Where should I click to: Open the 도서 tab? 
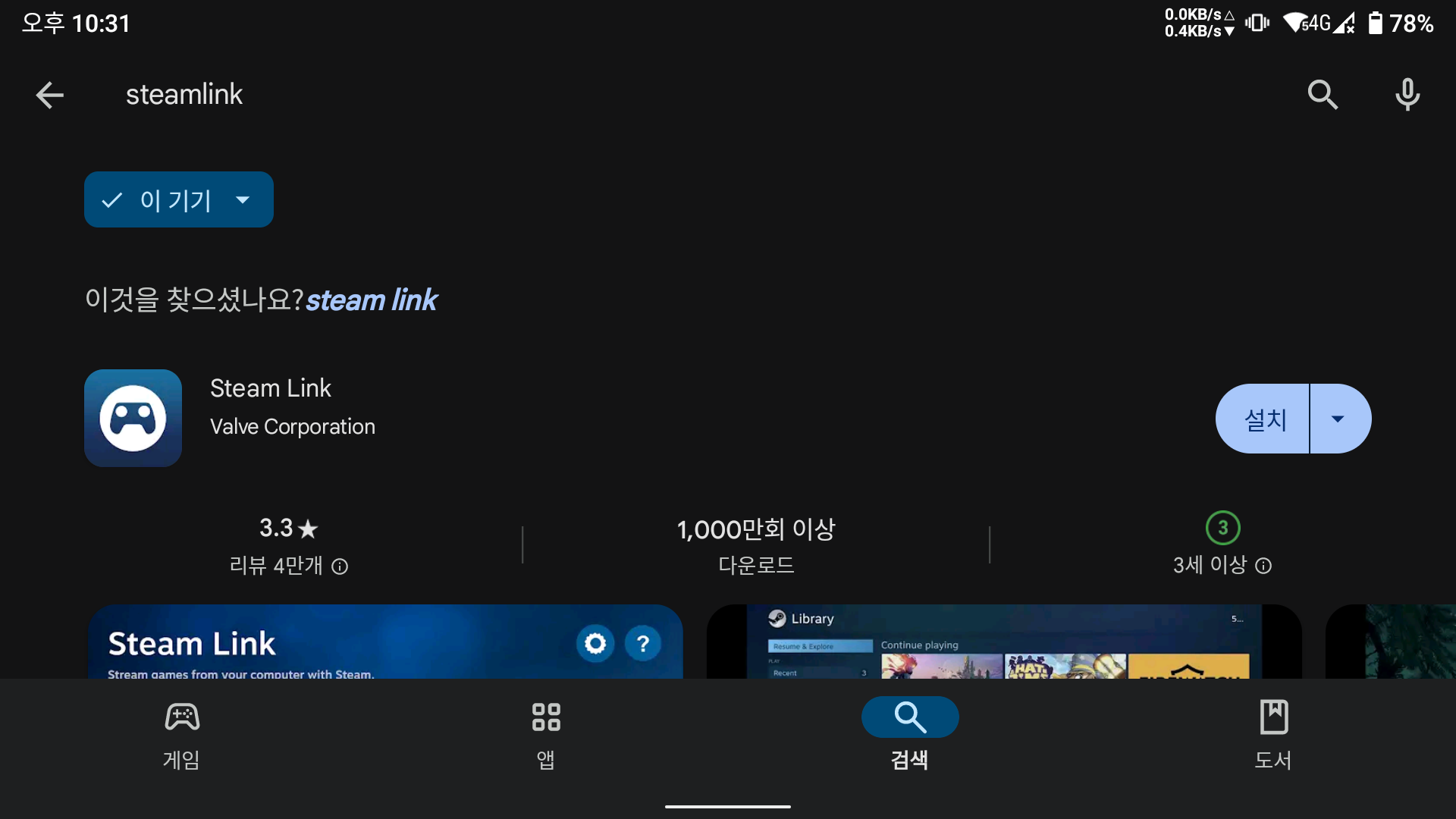(x=1273, y=734)
